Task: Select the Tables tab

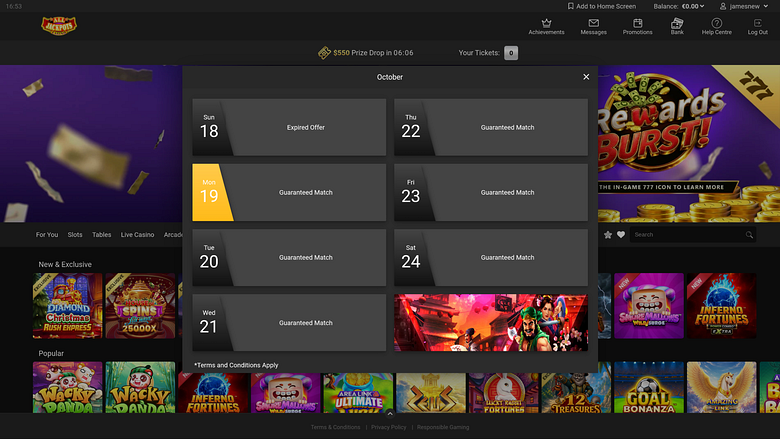Action: pos(101,235)
